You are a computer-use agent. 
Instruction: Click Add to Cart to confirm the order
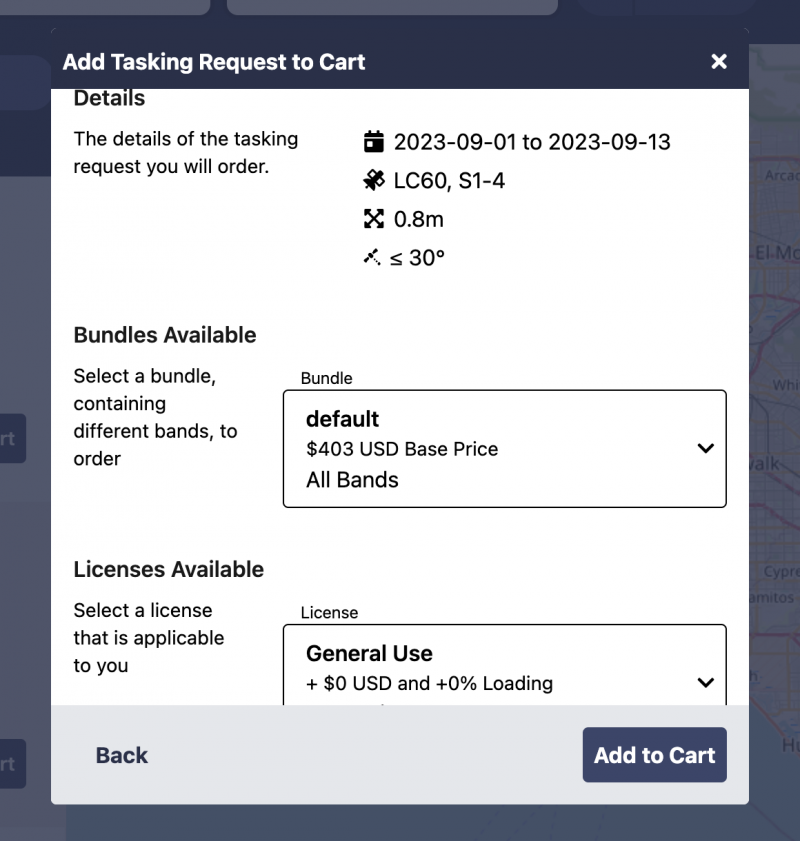pyautogui.click(x=654, y=755)
